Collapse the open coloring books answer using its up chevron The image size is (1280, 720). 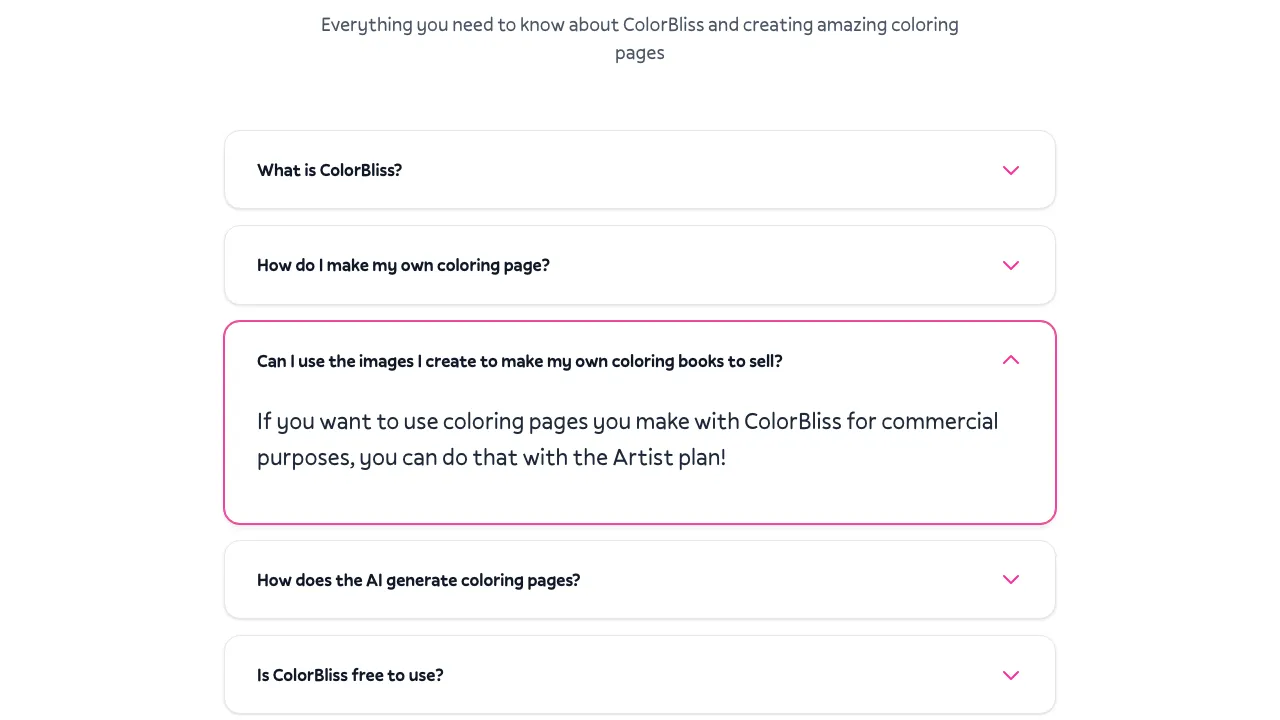click(1011, 360)
